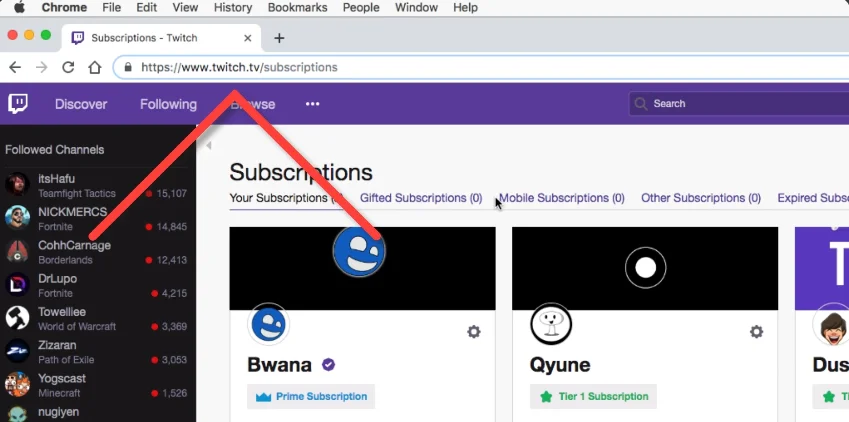
Task: Open Bwana subscription settings gear
Action: point(474,332)
